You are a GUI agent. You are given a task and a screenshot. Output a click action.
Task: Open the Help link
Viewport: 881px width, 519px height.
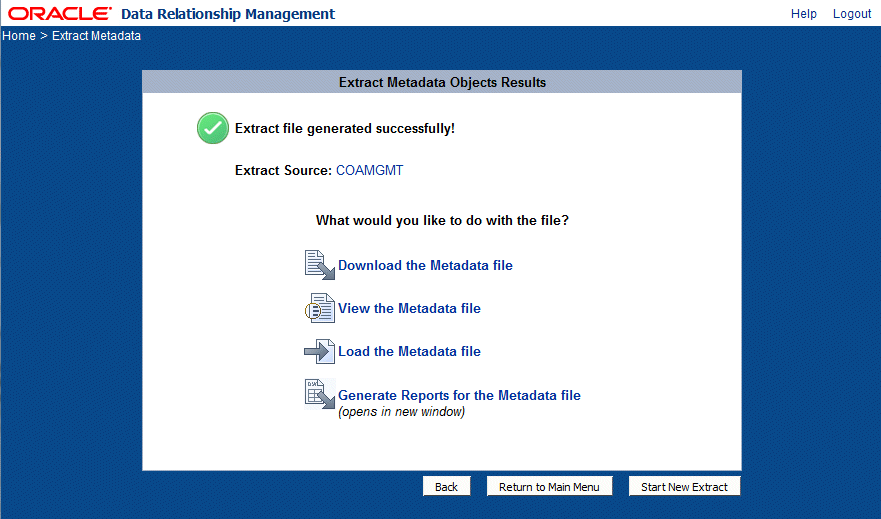tap(803, 13)
